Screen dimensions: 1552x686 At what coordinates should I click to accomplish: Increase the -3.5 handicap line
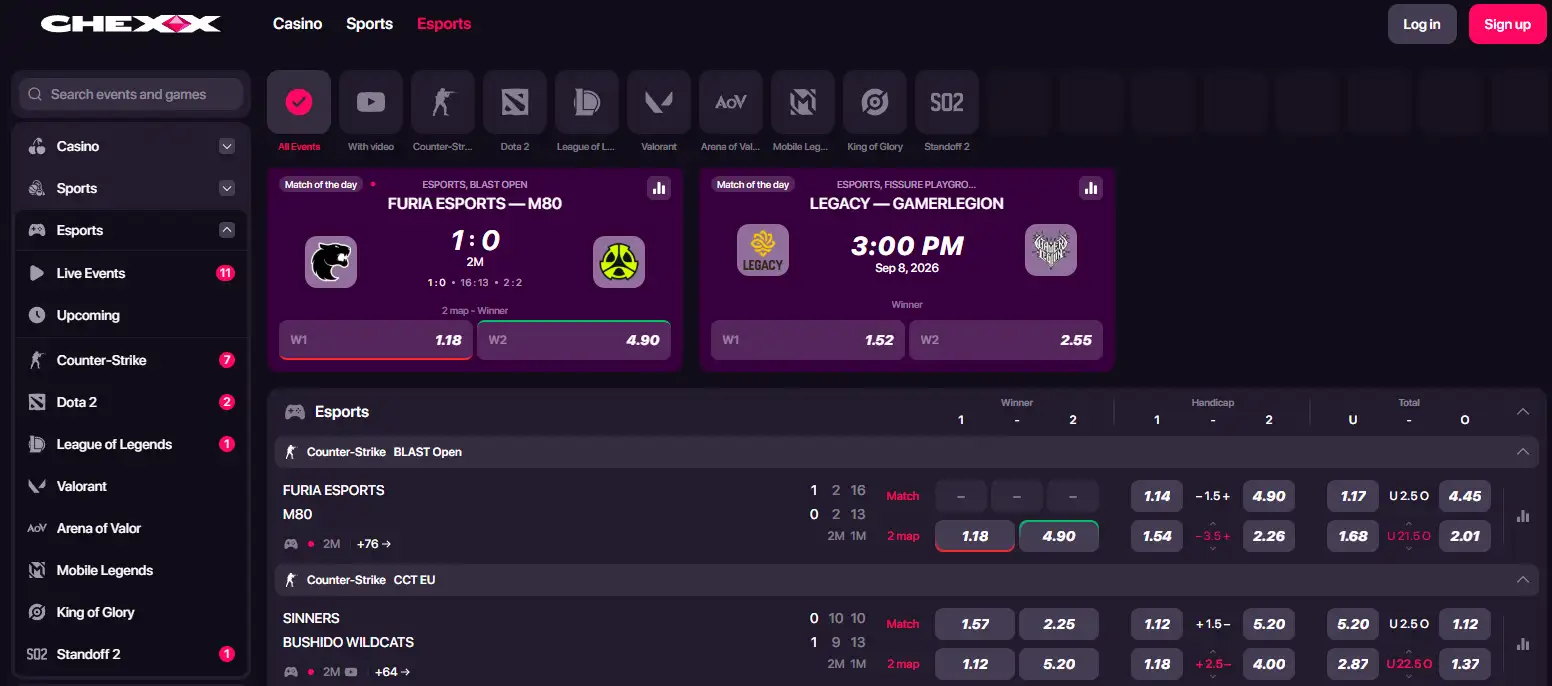[x=1213, y=524]
